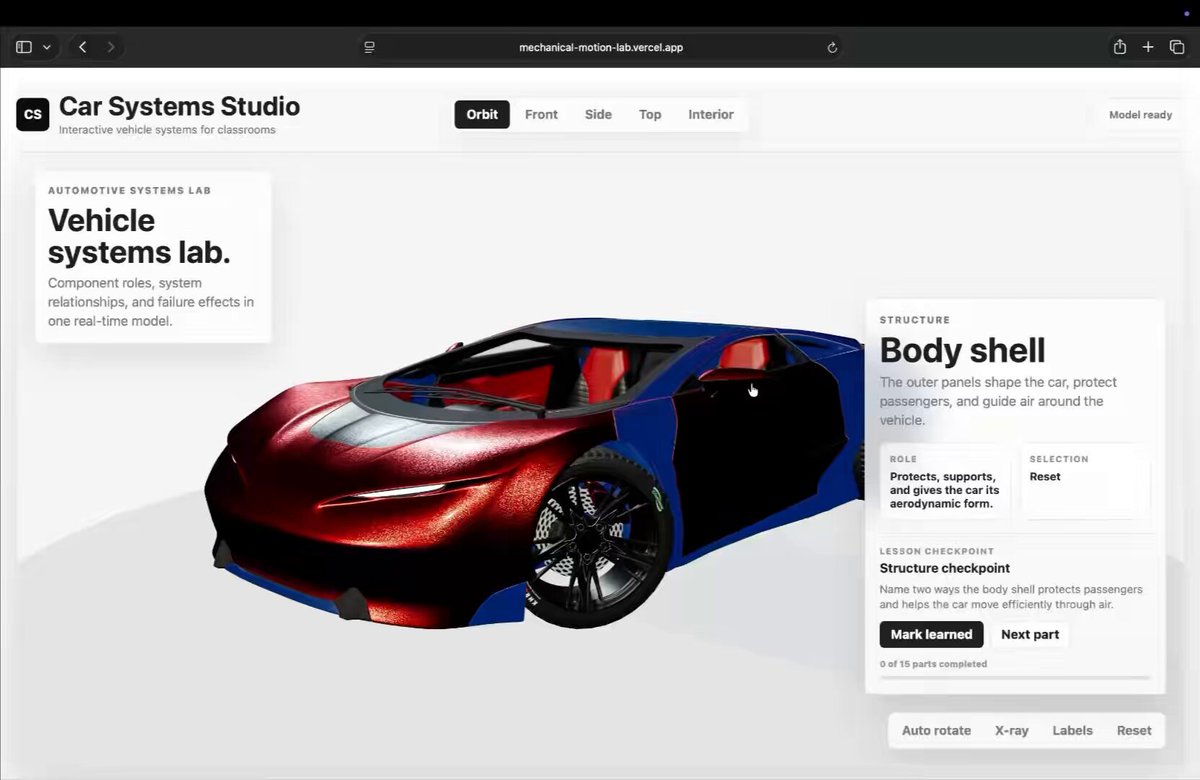Click the Structure checkpoint title
This screenshot has height=780, width=1200.
point(945,568)
